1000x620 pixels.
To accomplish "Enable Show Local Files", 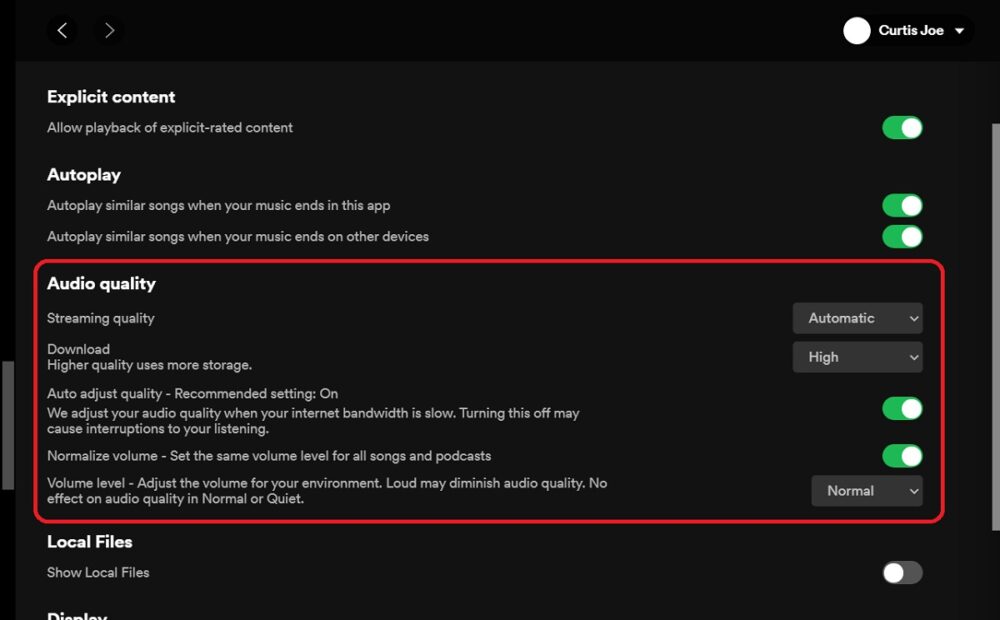I will [901, 572].
